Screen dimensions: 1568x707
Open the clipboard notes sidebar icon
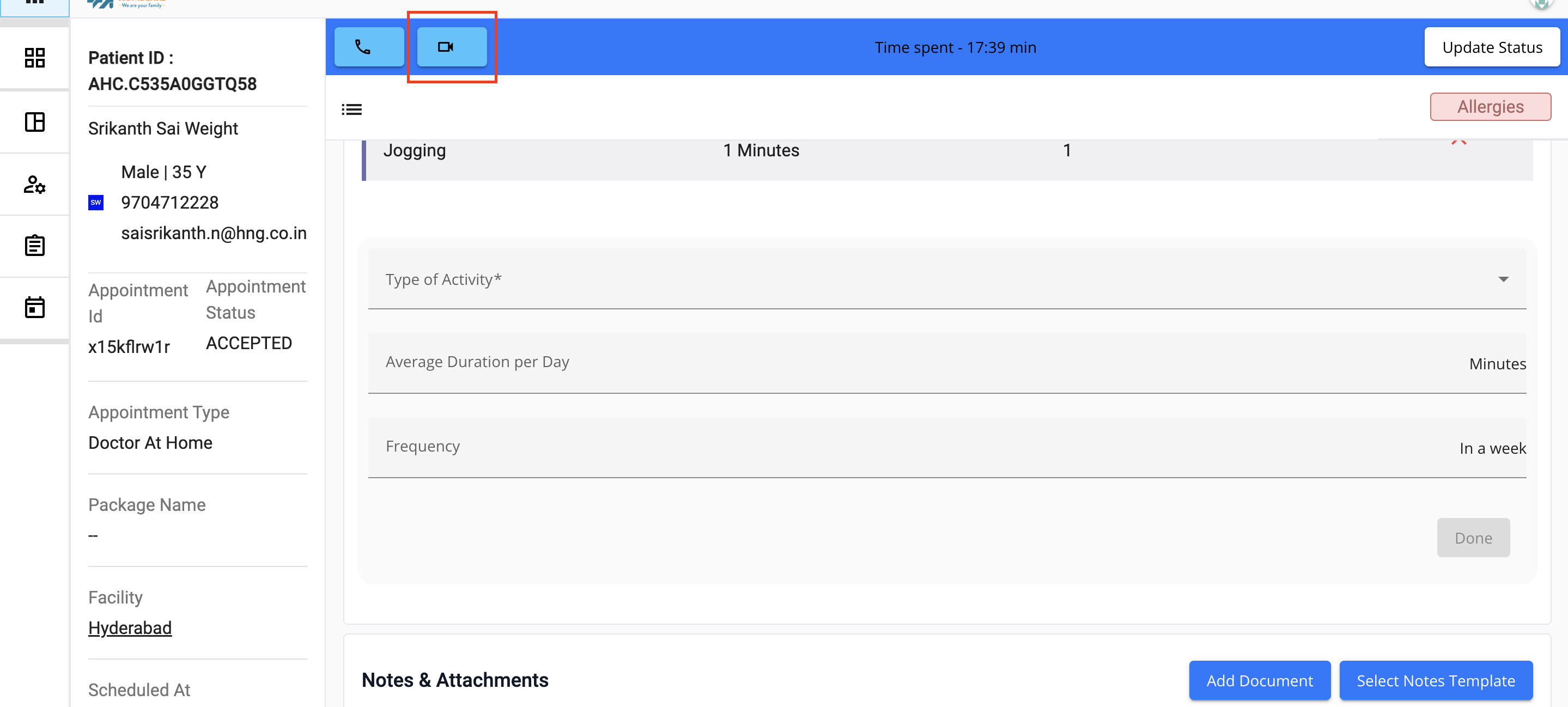click(x=35, y=246)
